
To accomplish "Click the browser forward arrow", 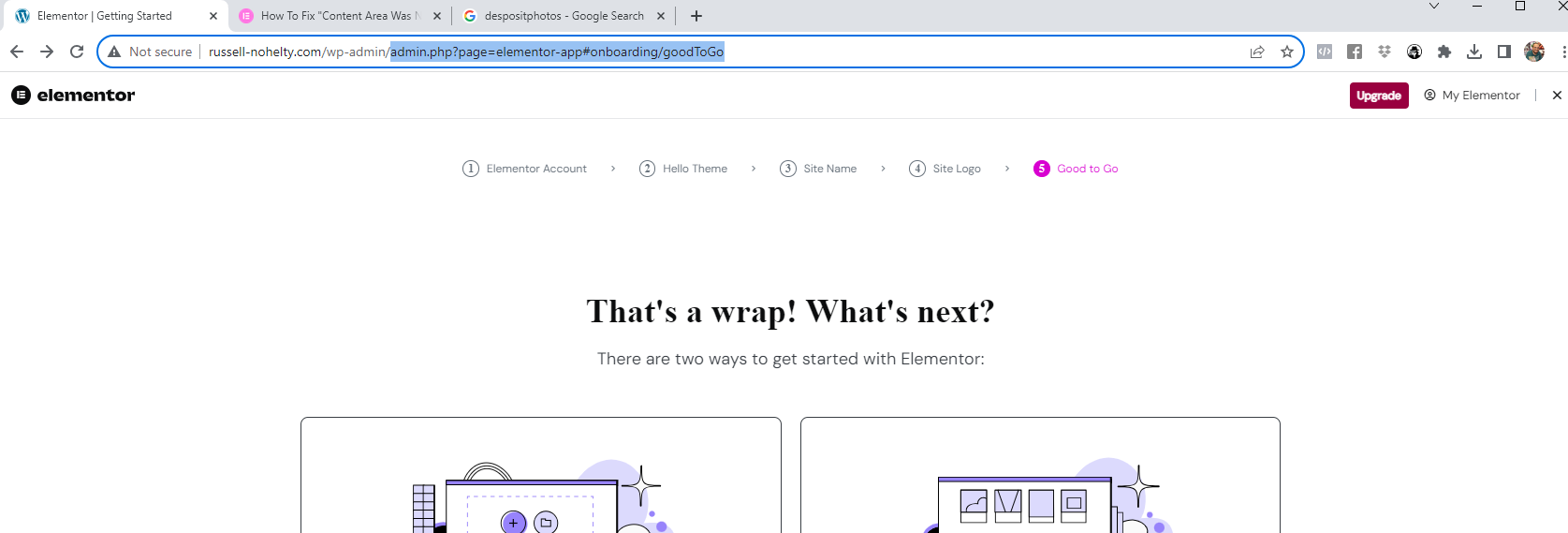I will coord(47,52).
